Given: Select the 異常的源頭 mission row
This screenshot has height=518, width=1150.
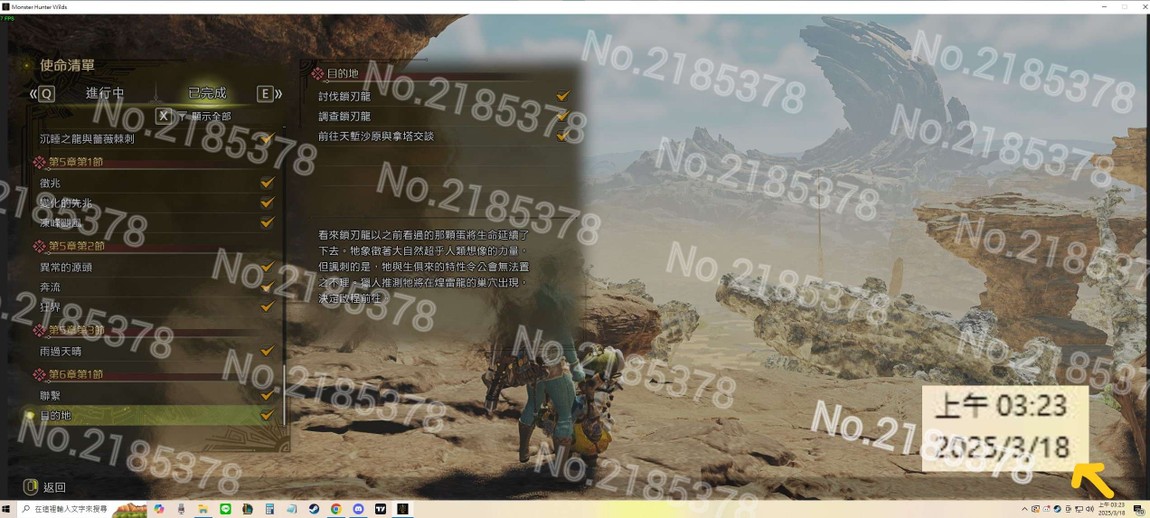Looking at the screenshot, I should pyautogui.click(x=156, y=267).
